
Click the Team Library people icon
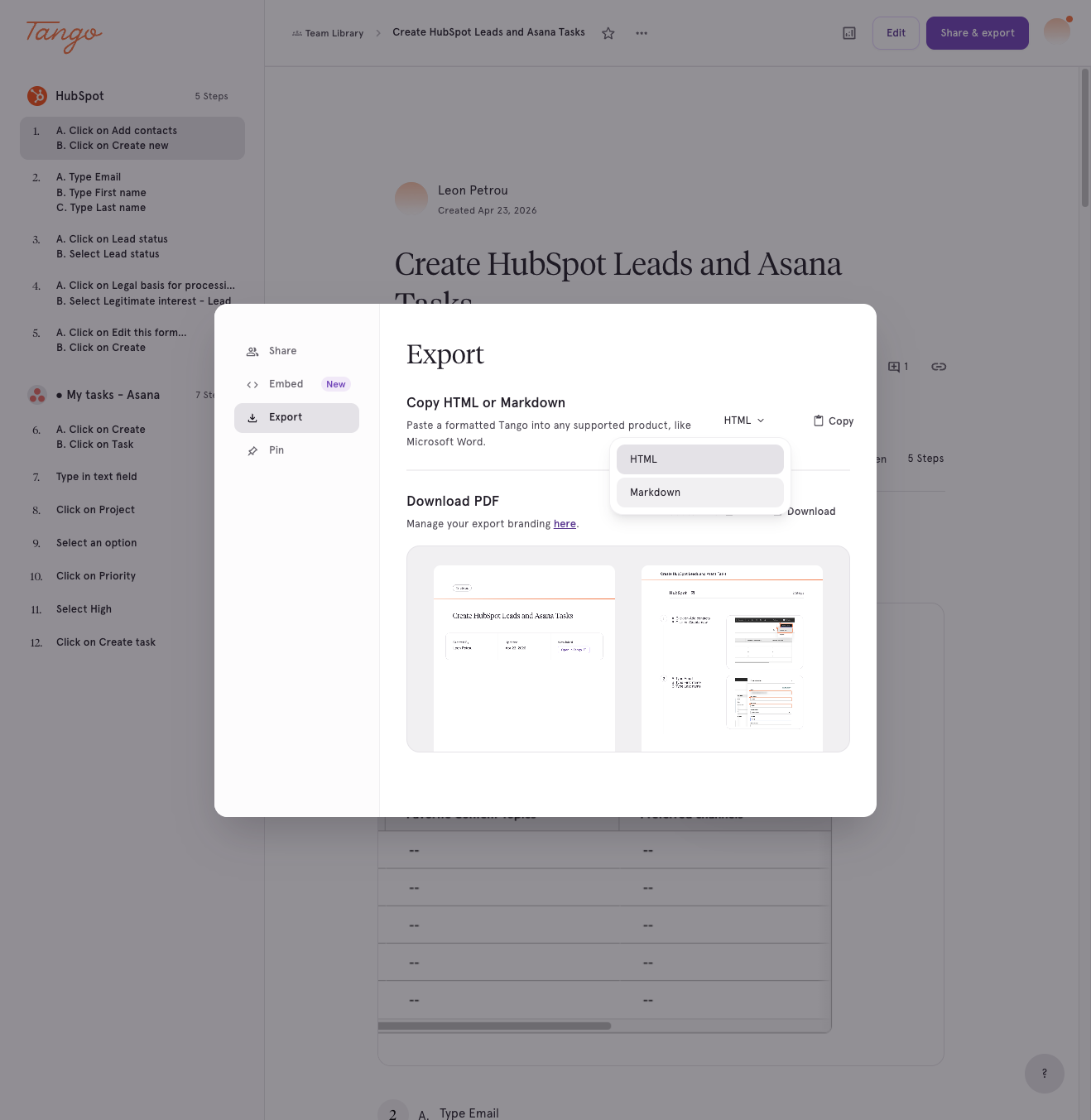click(297, 34)
